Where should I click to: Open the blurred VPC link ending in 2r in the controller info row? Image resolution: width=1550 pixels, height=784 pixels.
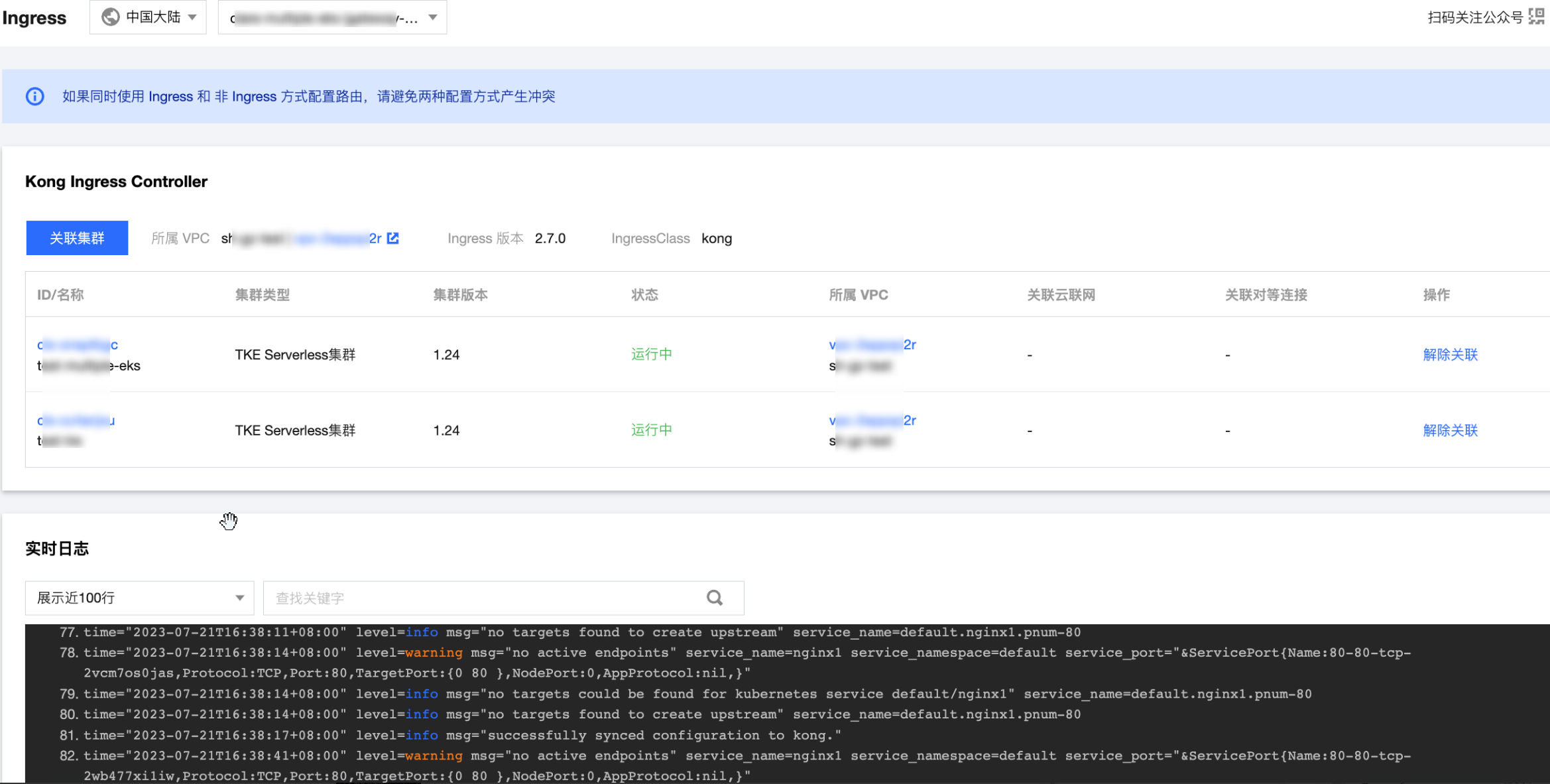(x=338, y=238)
